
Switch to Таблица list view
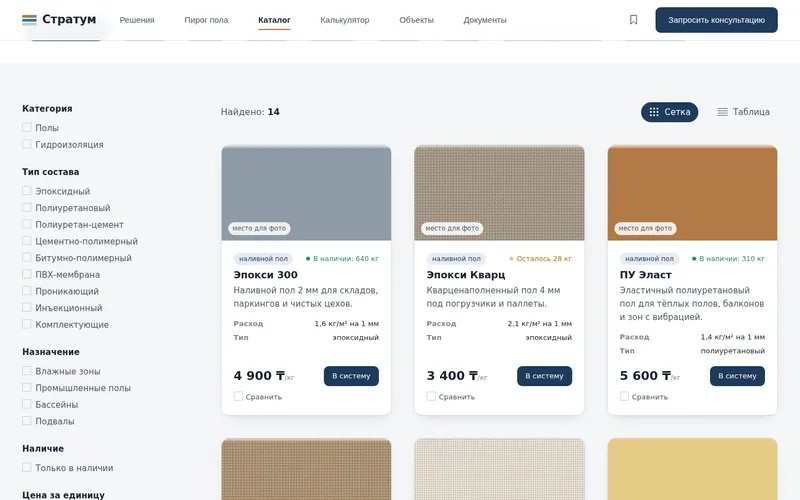click(743, 112)
